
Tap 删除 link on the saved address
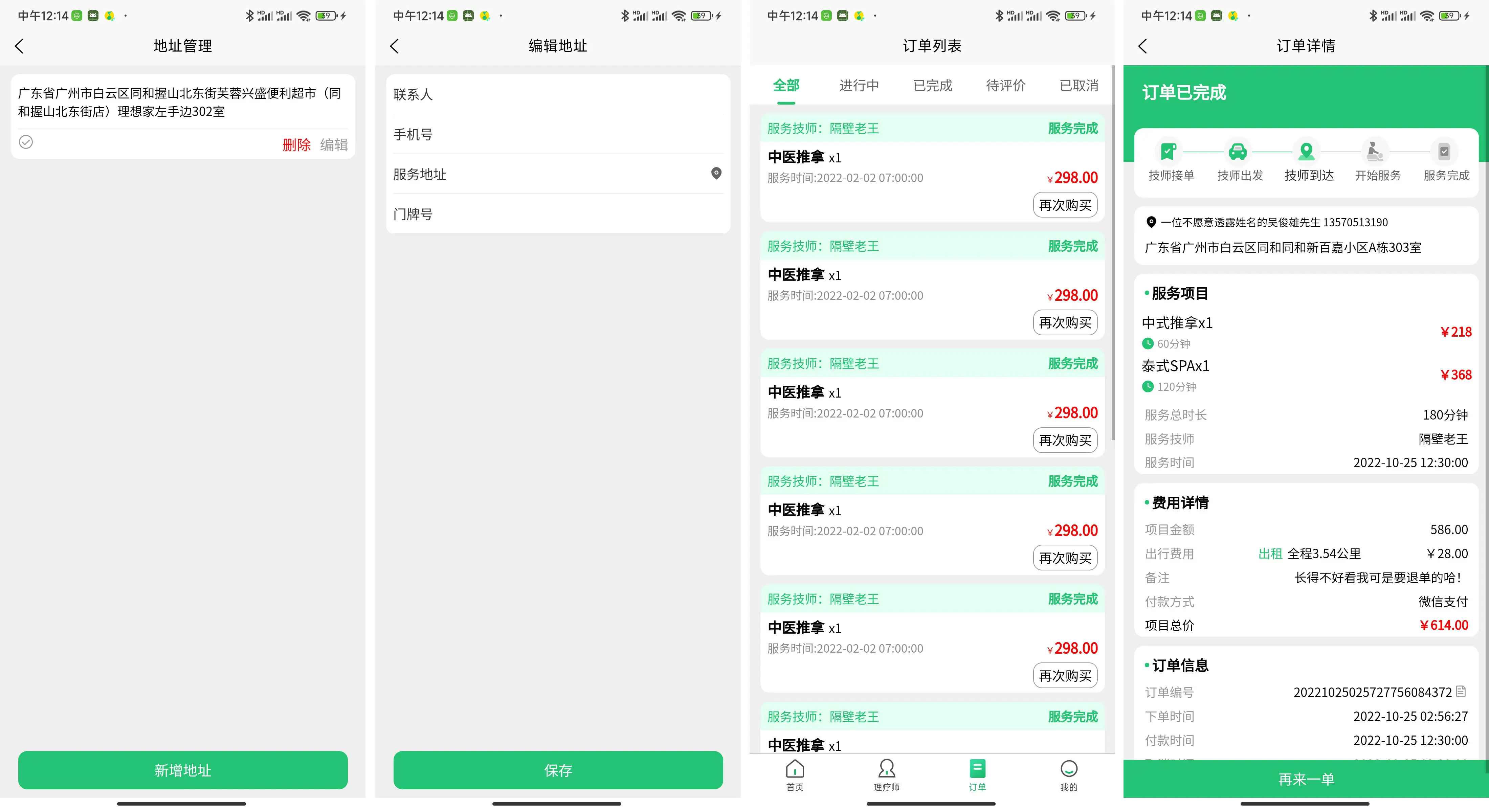[x=296, y=144]
